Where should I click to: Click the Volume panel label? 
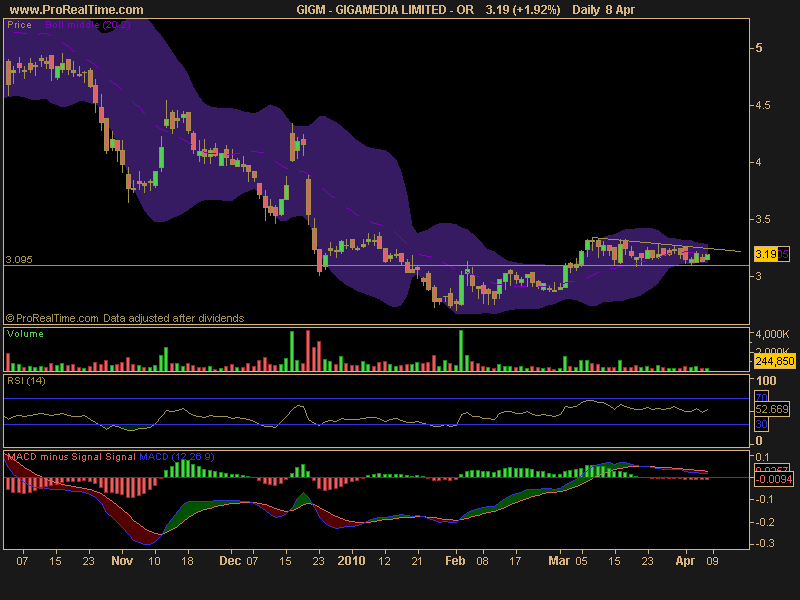tap(26, 334)
